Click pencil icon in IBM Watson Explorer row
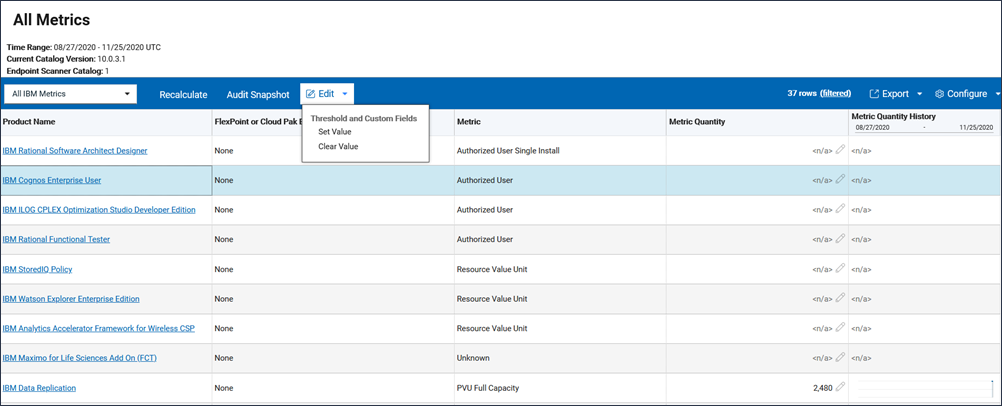 (x=841, y=298)
